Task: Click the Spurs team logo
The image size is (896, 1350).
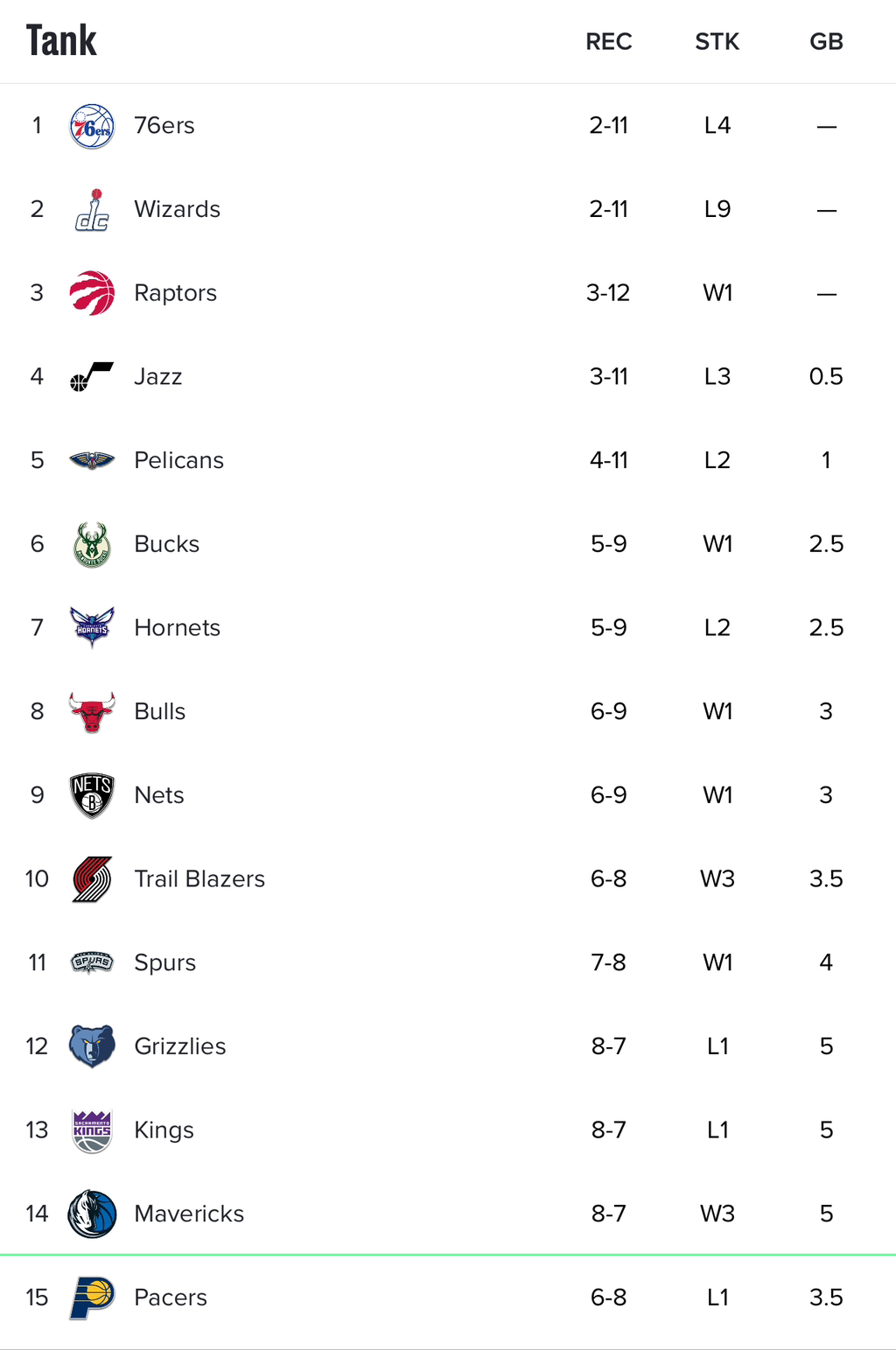Action: coord(92,962)
